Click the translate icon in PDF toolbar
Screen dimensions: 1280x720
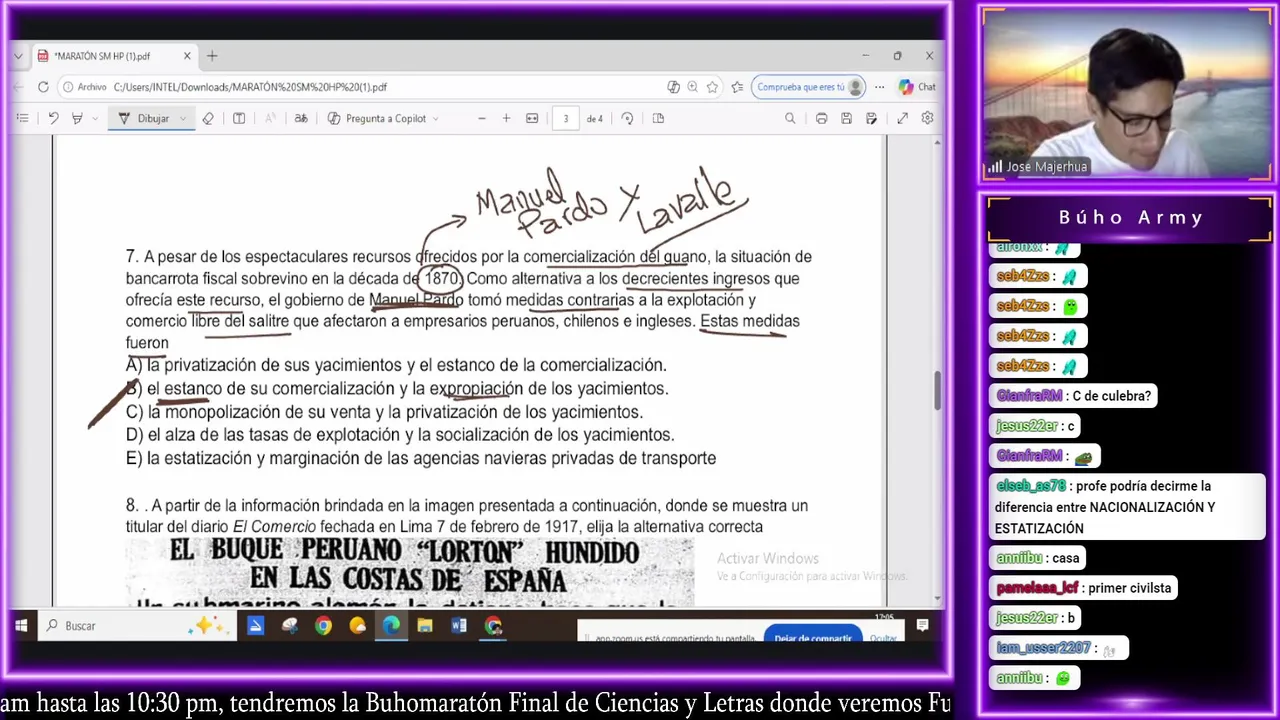301,118
